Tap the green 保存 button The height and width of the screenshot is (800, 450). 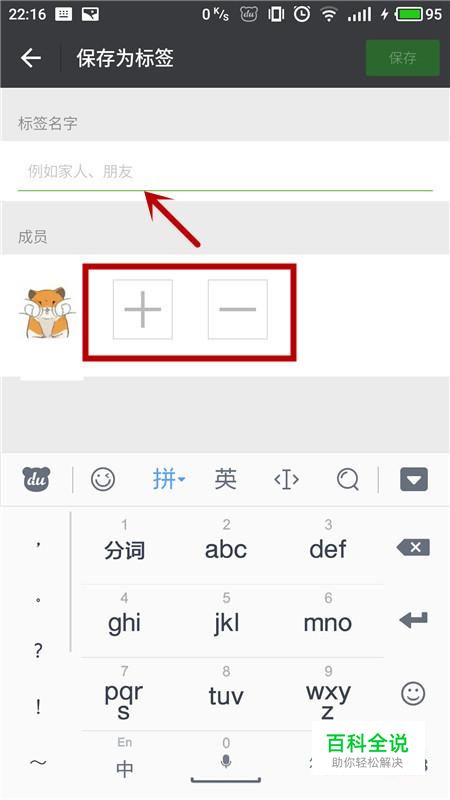coord(403,58)
